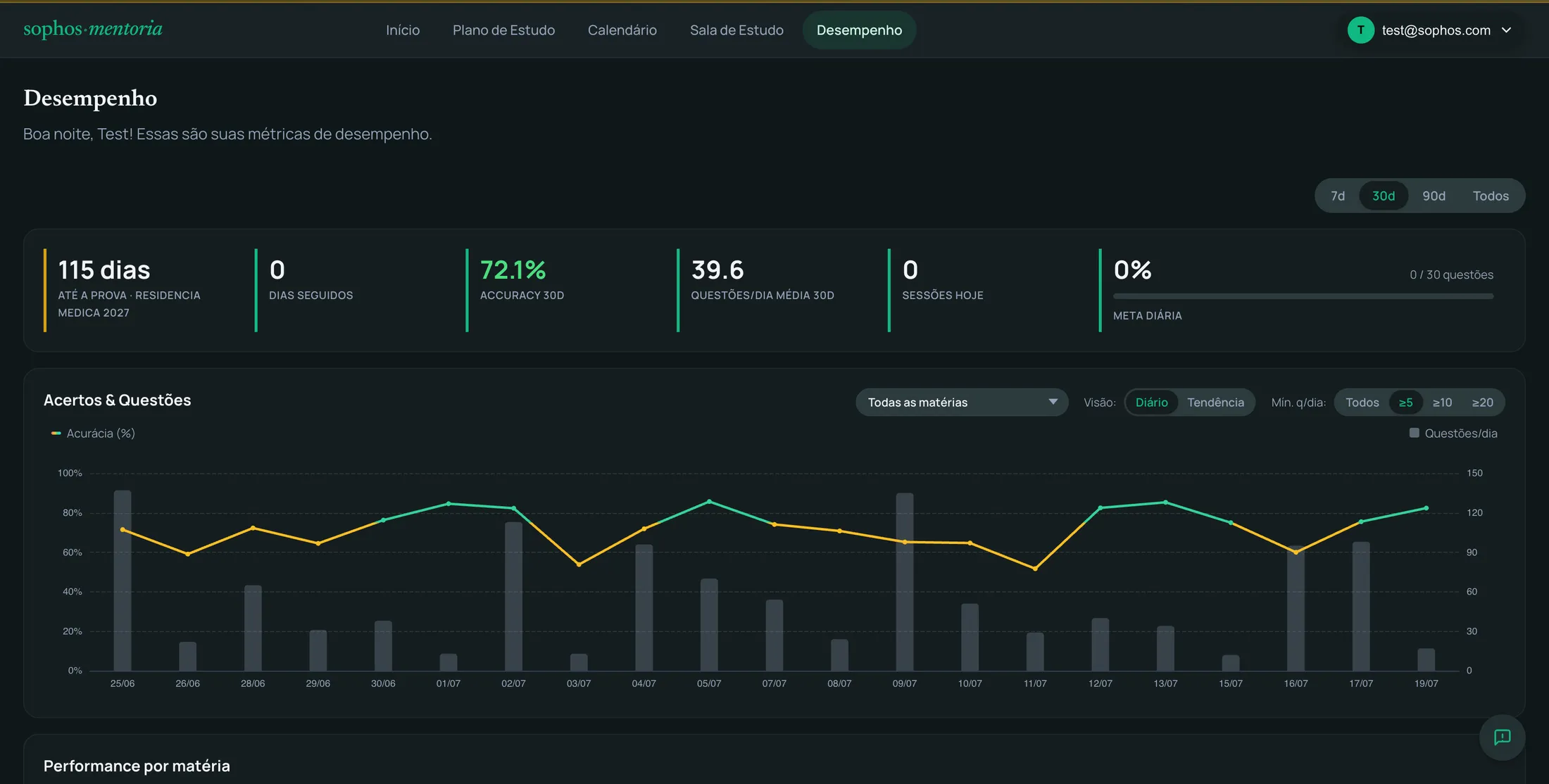Open Sala de Estudo tab
The height and width of the screenshot is (784, 1549).
coord(736,30)
